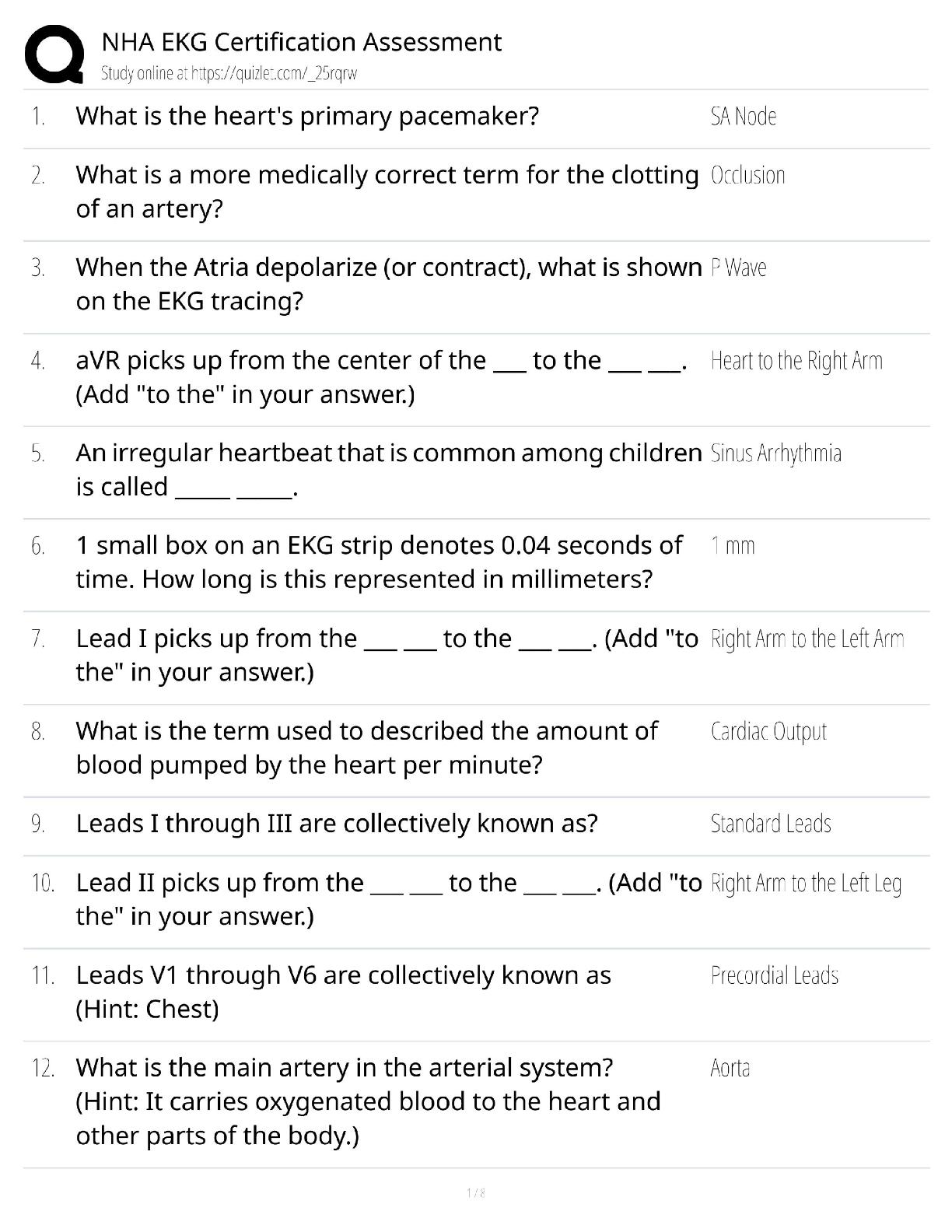Click the Precordial Leads answer

(x=774, y=976)
